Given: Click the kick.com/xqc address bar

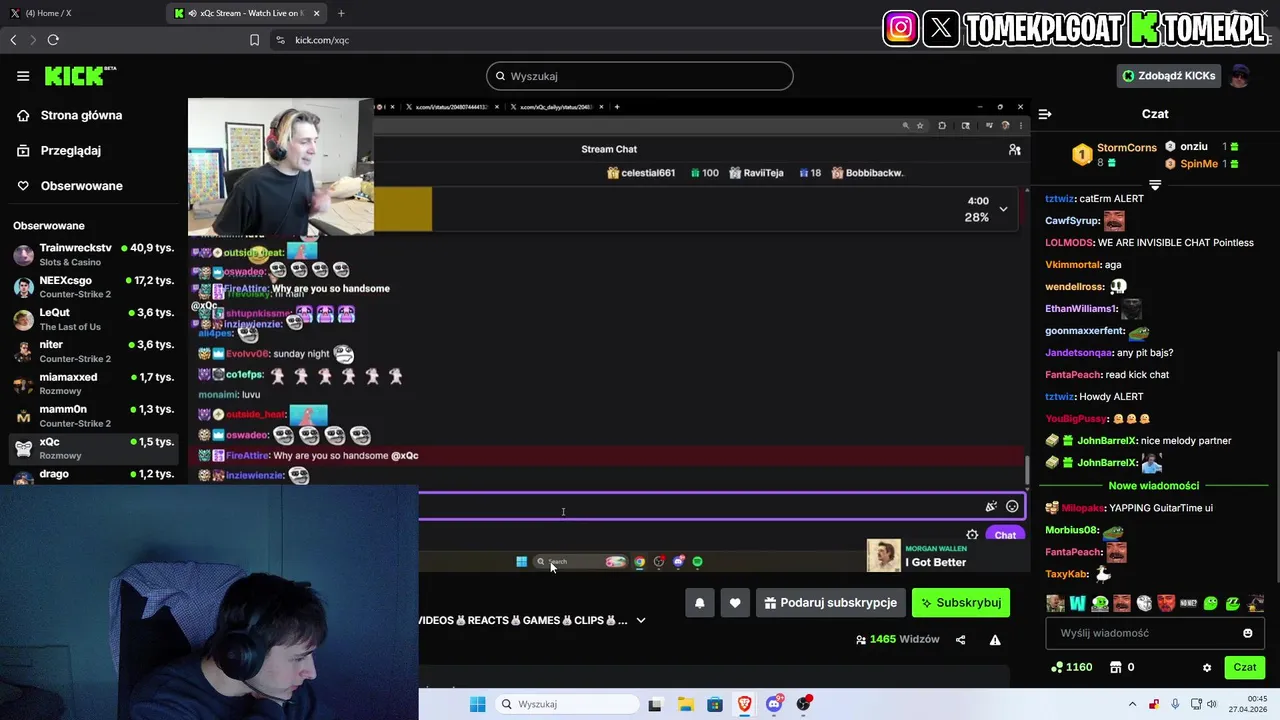Looking at the screenshot, I should click(x=321, y=40).
